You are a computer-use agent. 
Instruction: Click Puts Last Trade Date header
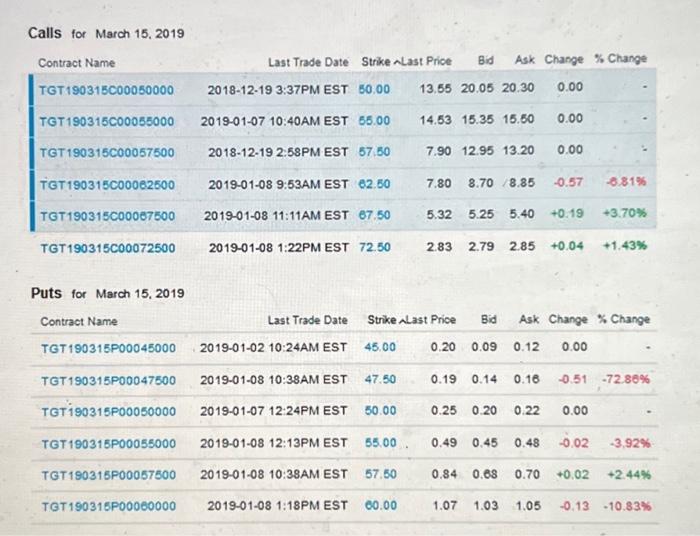308,320
